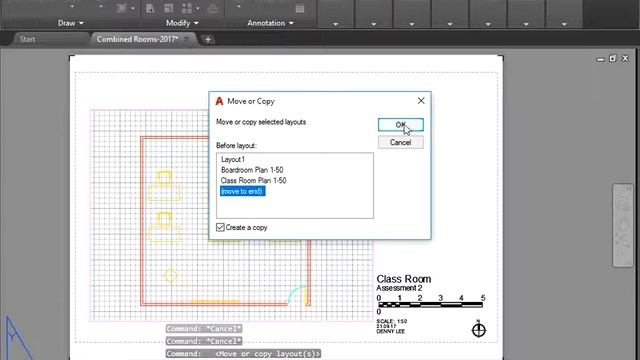Image resolution: width=640 pixels, height=360 pixels.
Task: Switch to the Start tab
Action: (x=28, y=39)
